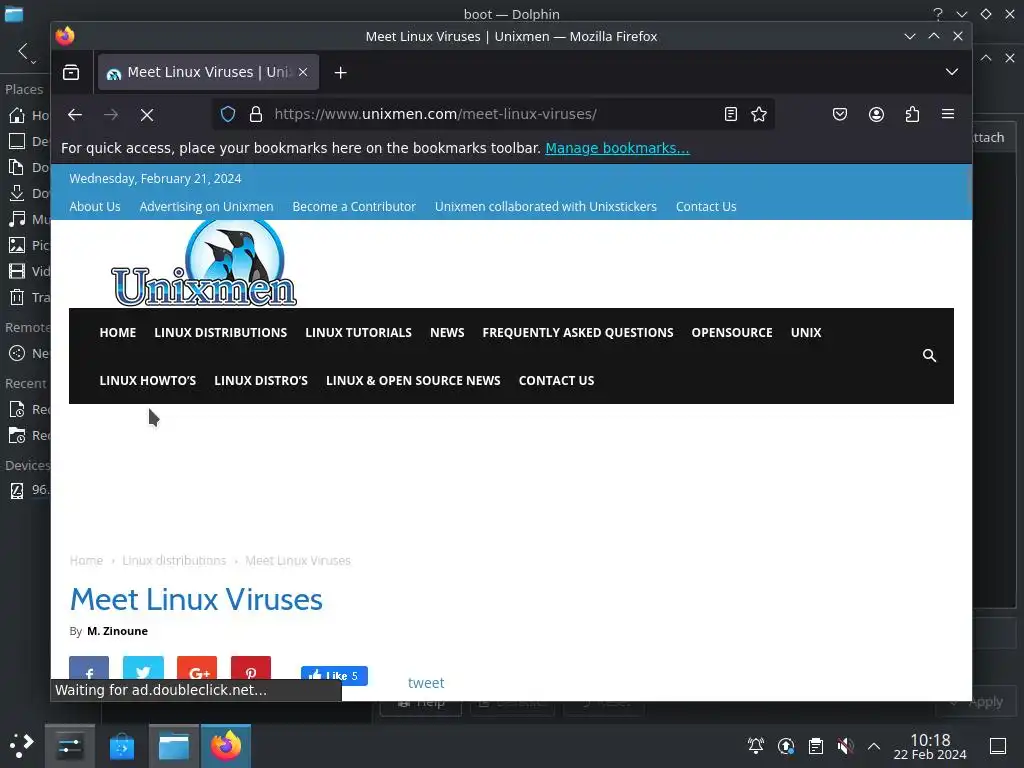The width and height of the screenshot is (1024, 768).
Task: Expand the list all tabs dropdown
Action: pos(952,72)
